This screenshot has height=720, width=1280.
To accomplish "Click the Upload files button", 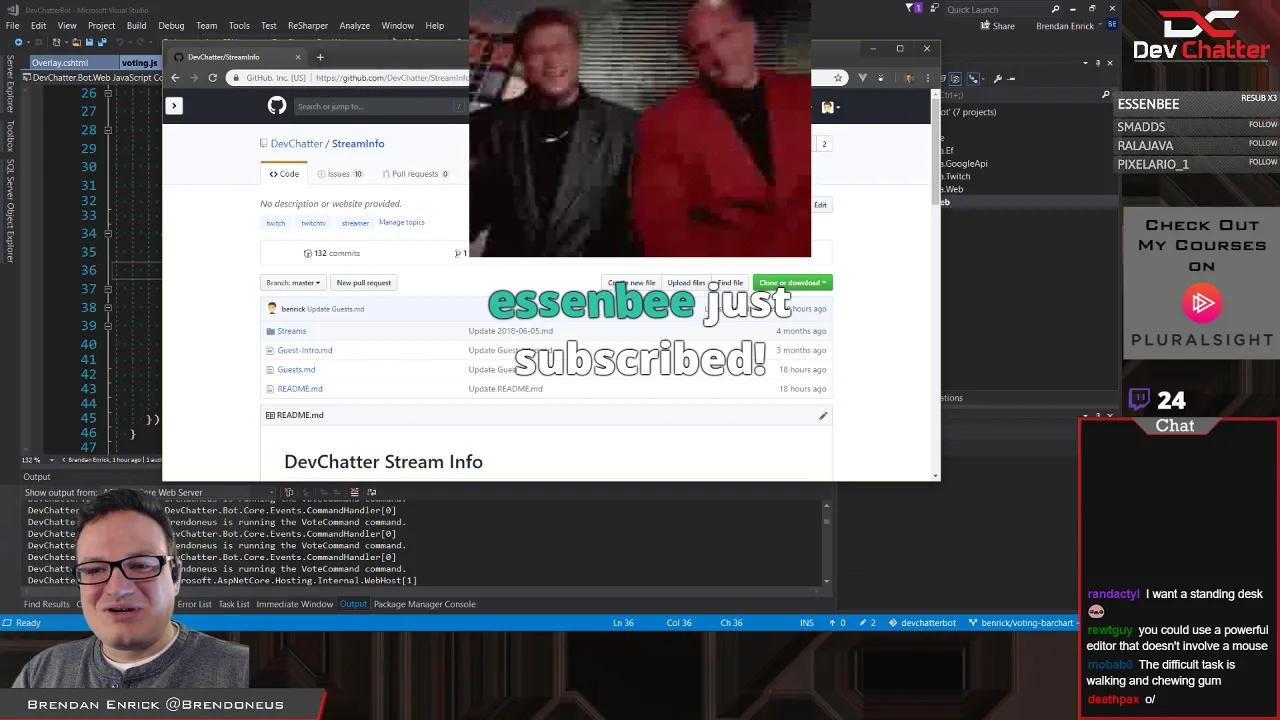I will (686, 283).
